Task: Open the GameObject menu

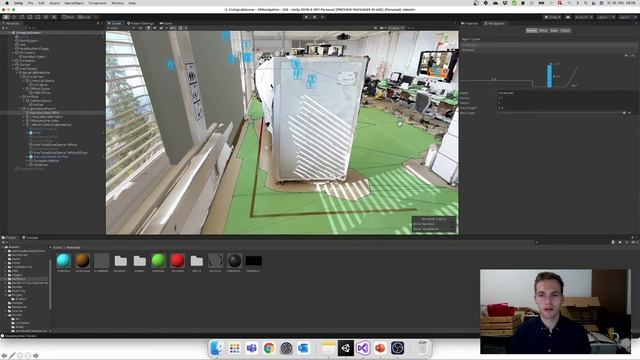Action: pyautogui.click(x=74, y=3)
